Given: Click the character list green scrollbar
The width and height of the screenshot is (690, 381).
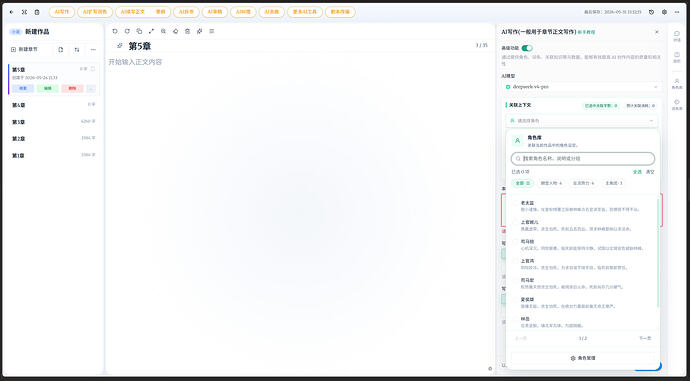Looking at the screenshot, I should [x=658, y=253].
